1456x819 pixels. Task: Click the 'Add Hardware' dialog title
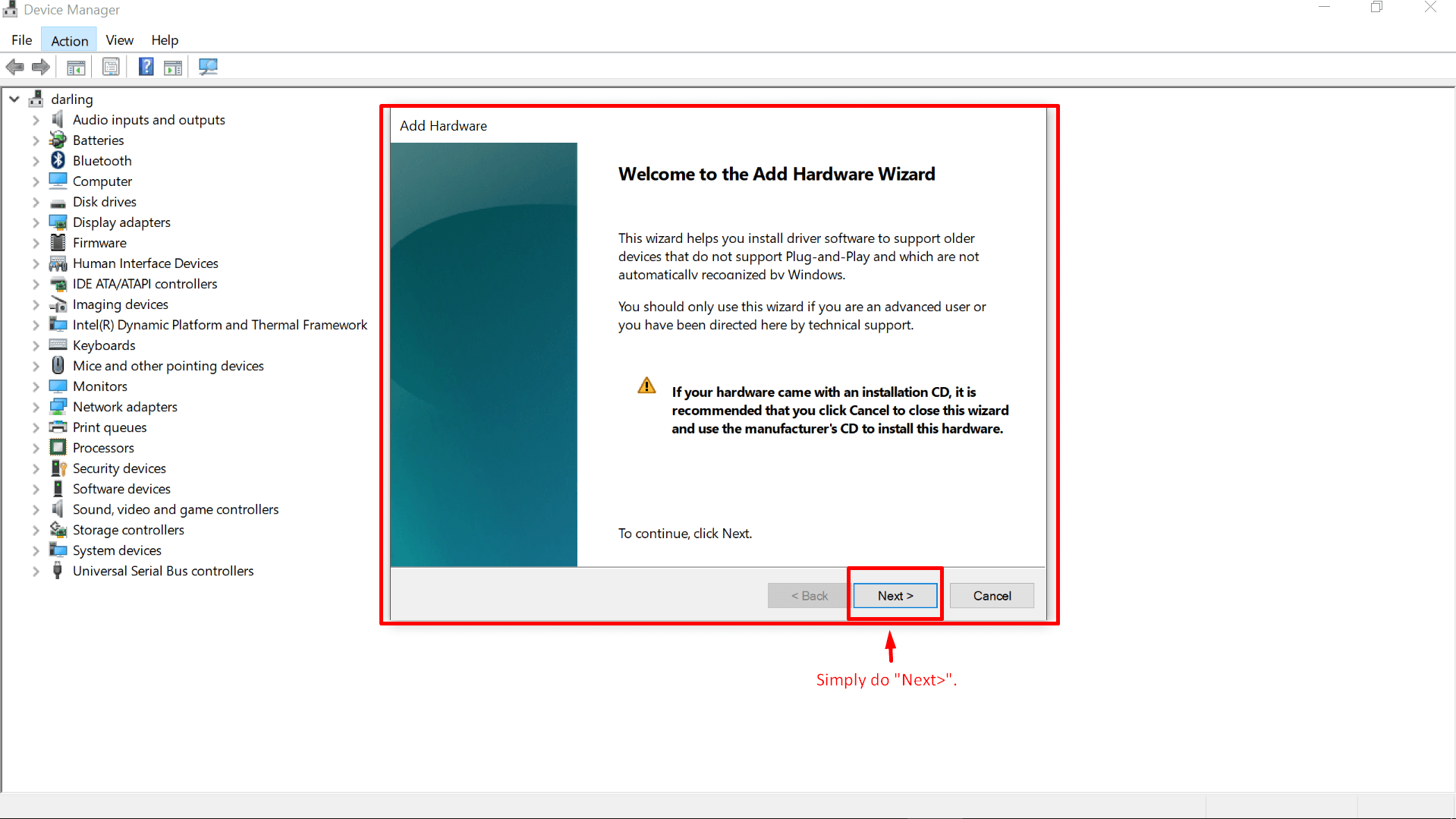pyautogui.click(x=443, y=126)
